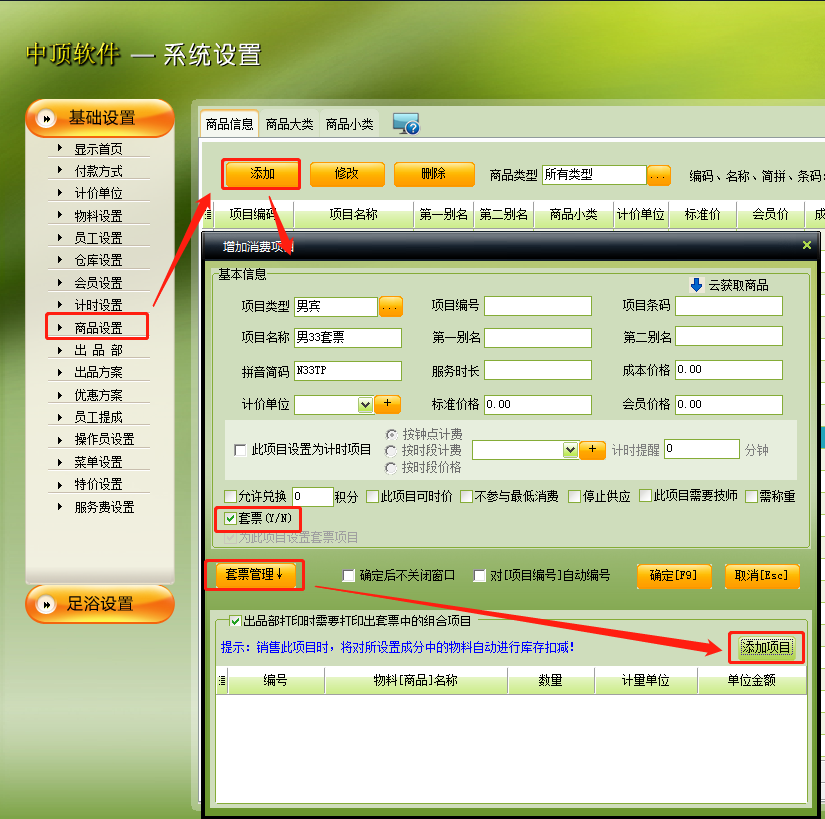Image resolution: width=825 pixels, height=819 pixels.
Task: Click 项目名称 column header in product table
Action: tap(354, 215)
